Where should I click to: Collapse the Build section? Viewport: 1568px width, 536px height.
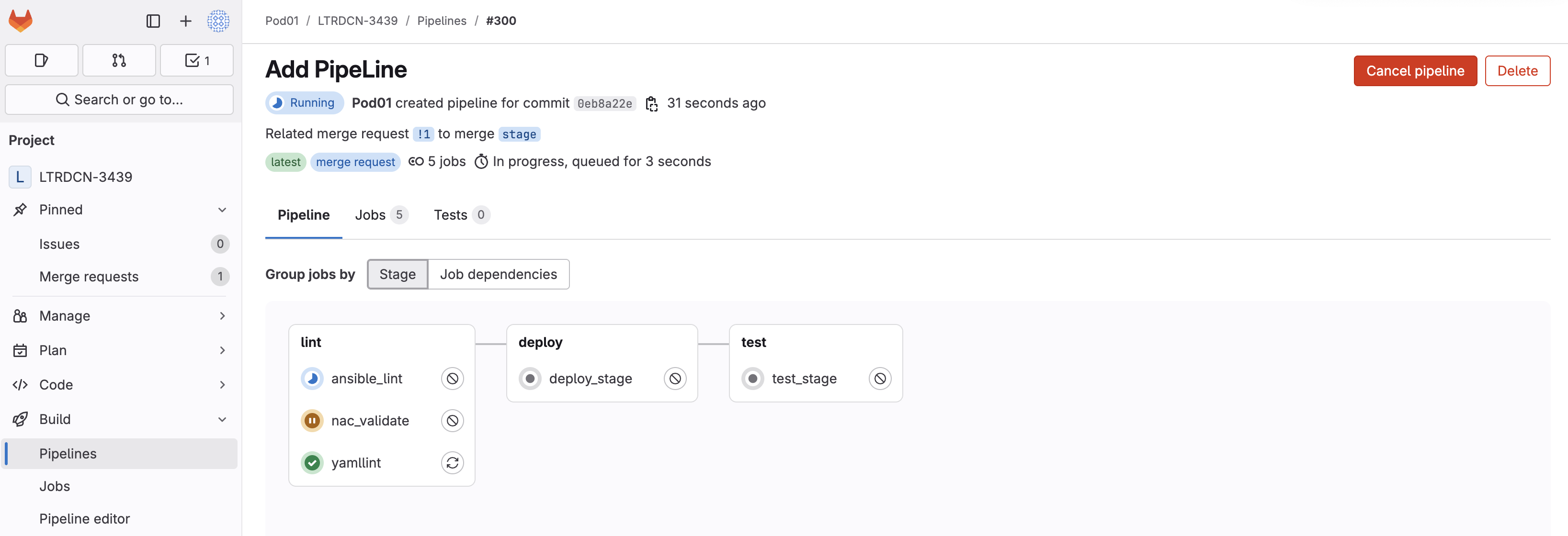[x=222, y=419]
